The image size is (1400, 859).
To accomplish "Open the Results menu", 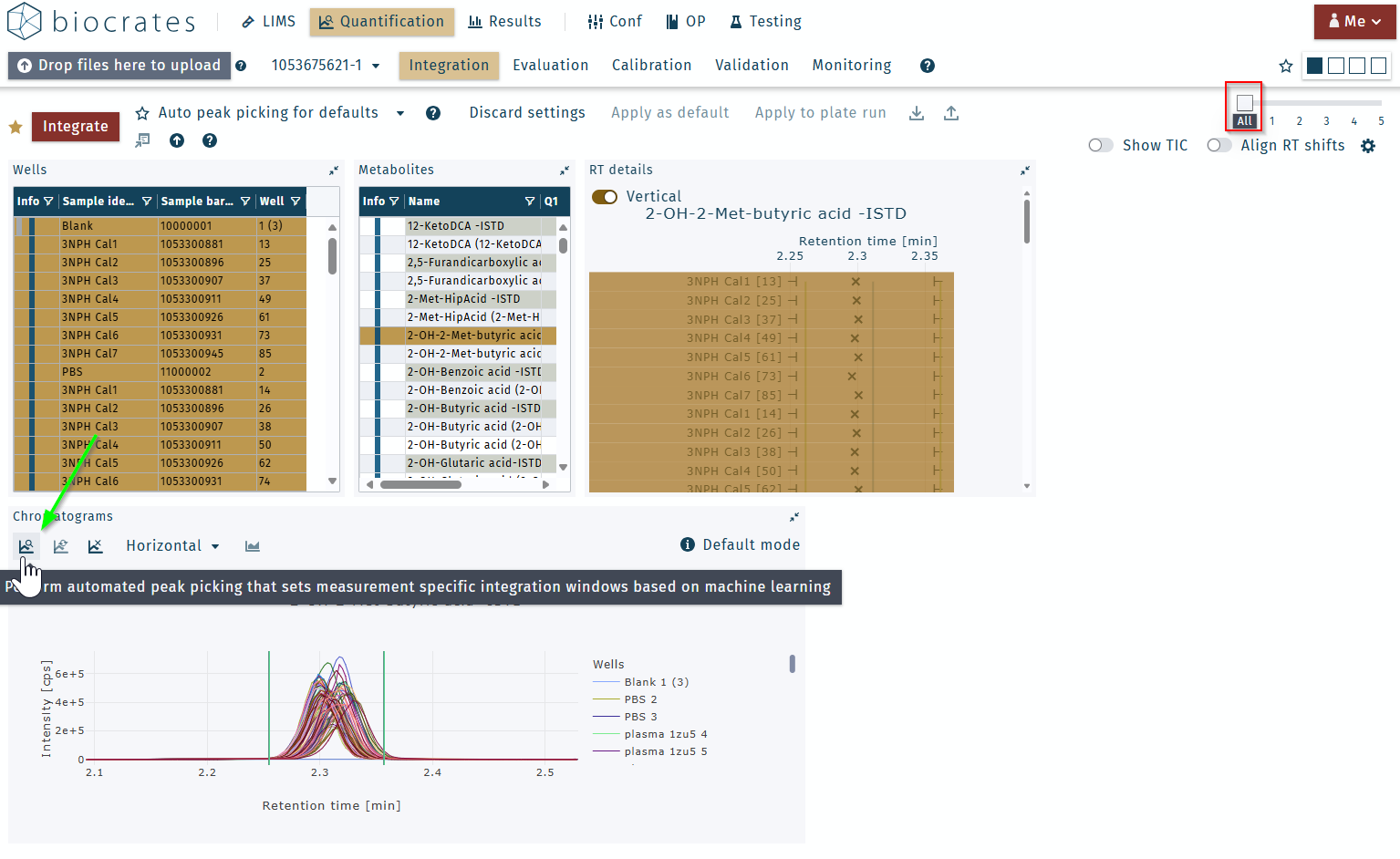I will tap(505, 22).
